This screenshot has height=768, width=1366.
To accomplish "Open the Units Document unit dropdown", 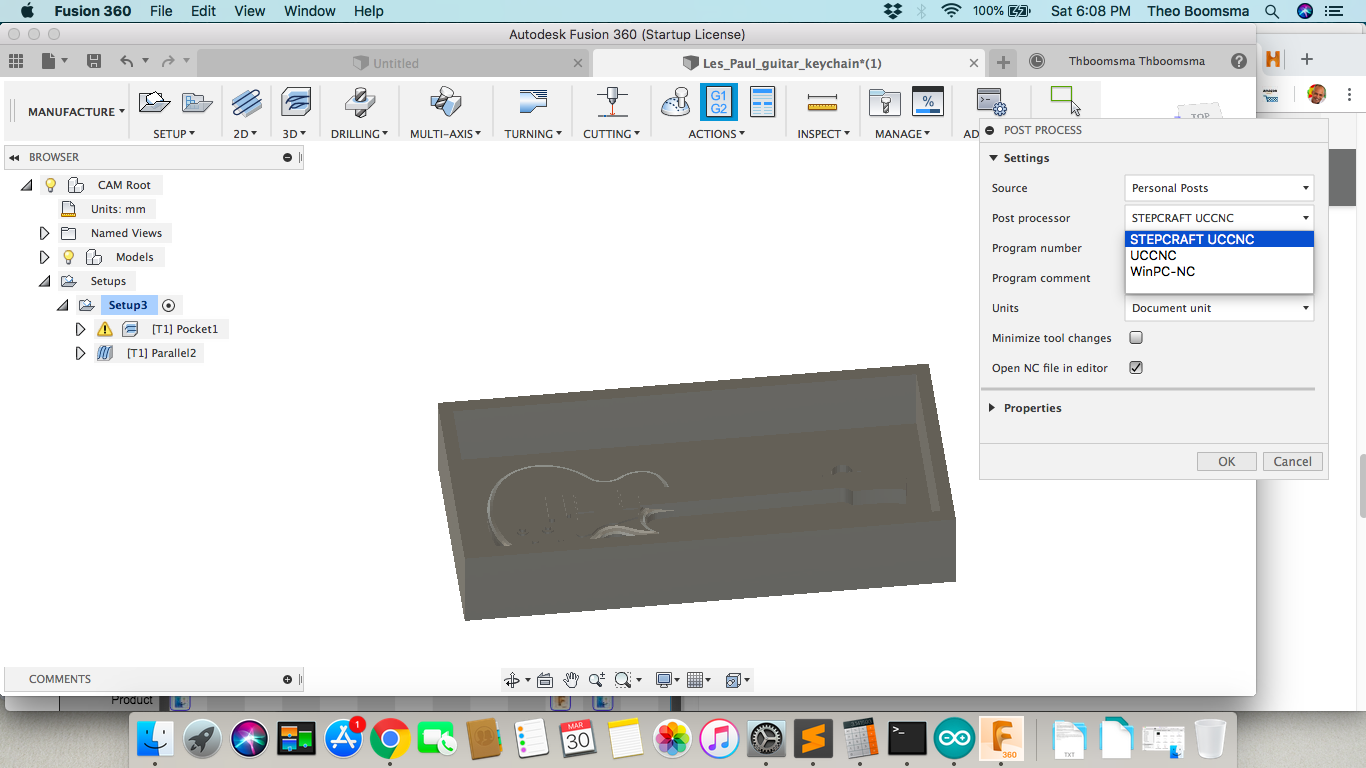I will tap(1219, 308).
